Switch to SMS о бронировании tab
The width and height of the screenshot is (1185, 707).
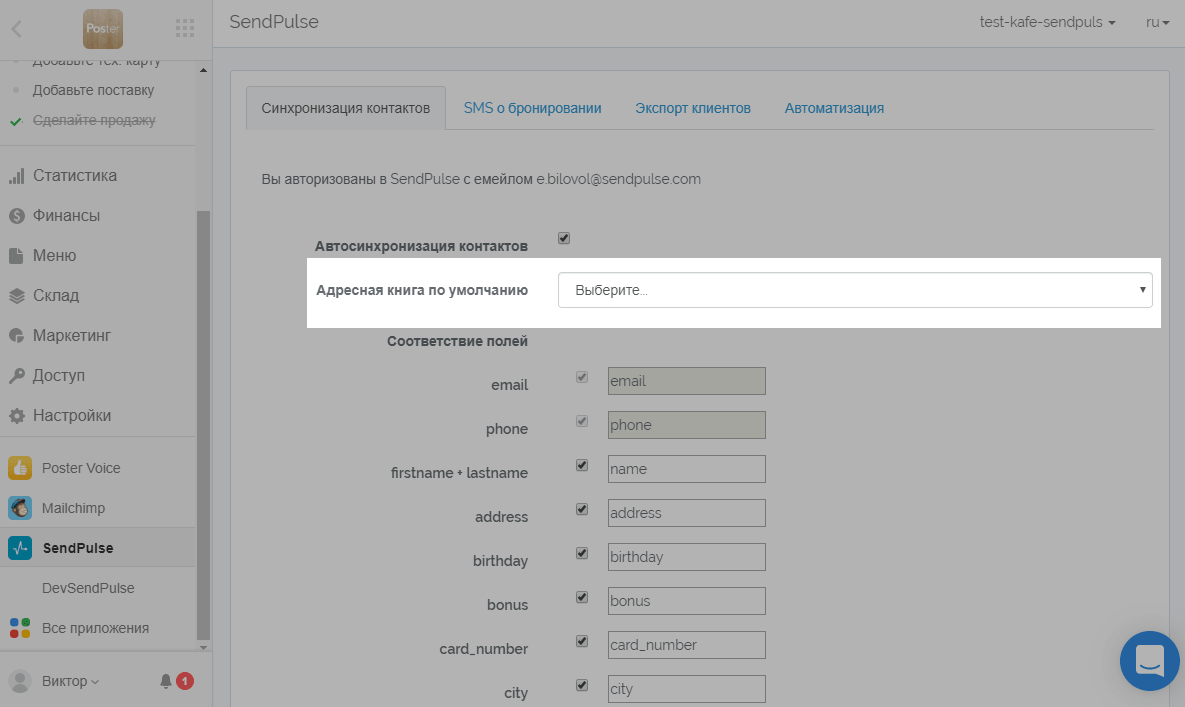click(533, 108)
